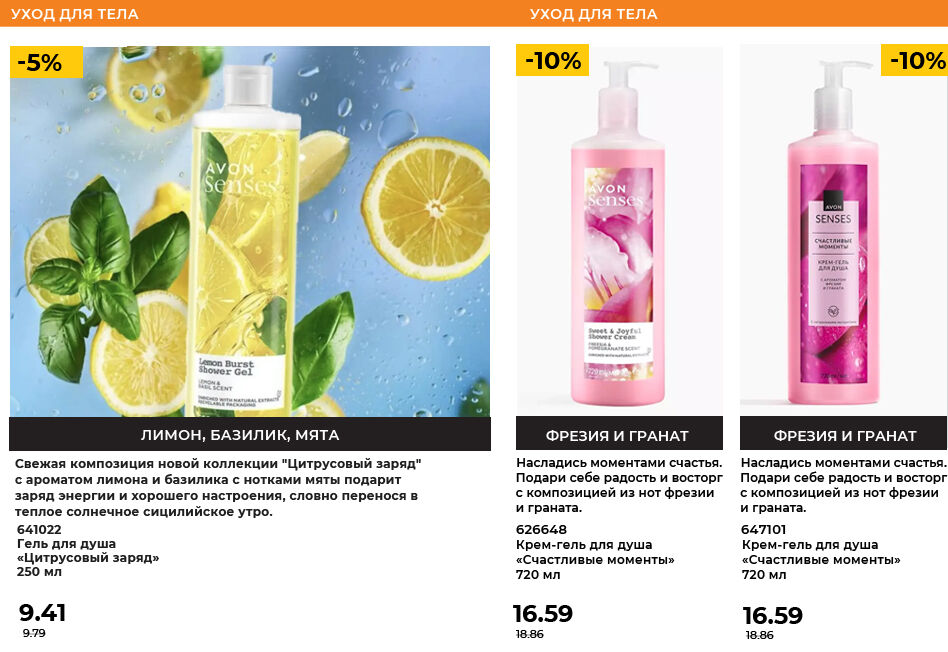This screenshot has height=652, width=948.
Task: Click product code 647101
Action: click(763, 529)
